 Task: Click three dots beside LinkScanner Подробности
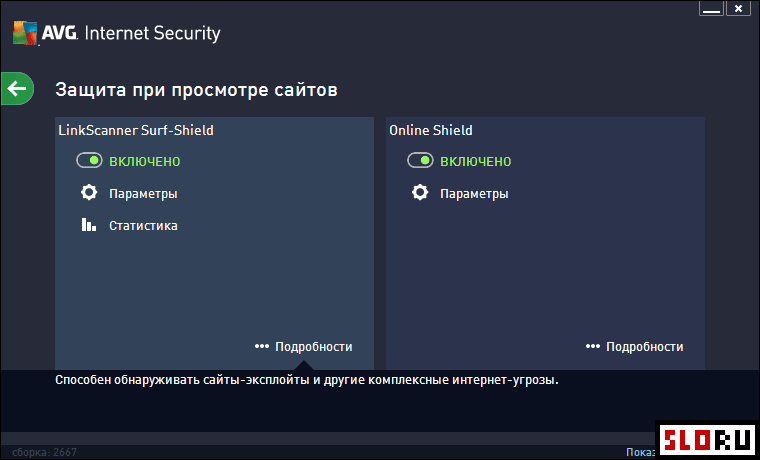pos(262,347)
